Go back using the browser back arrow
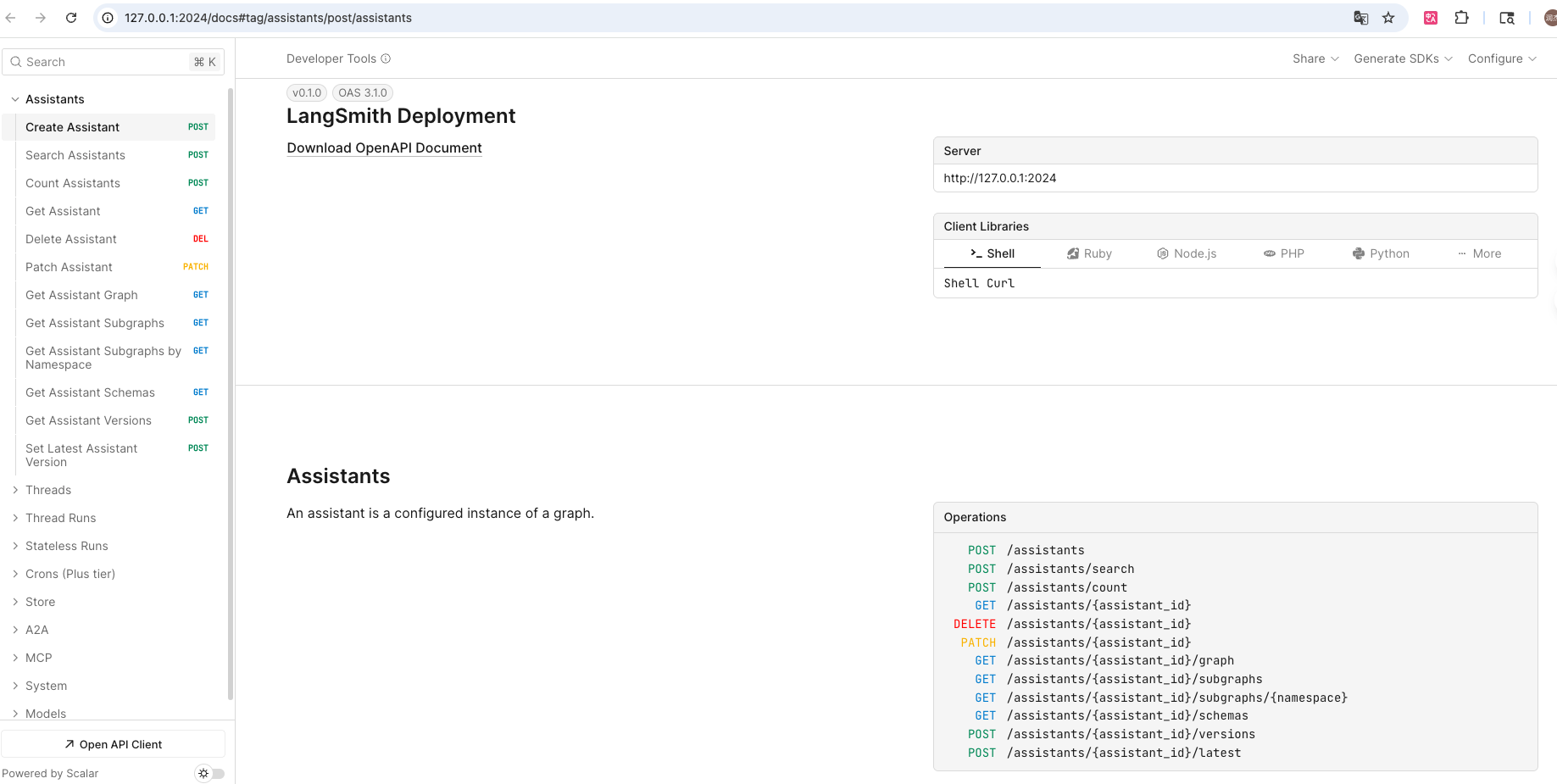 click(11, 18)
